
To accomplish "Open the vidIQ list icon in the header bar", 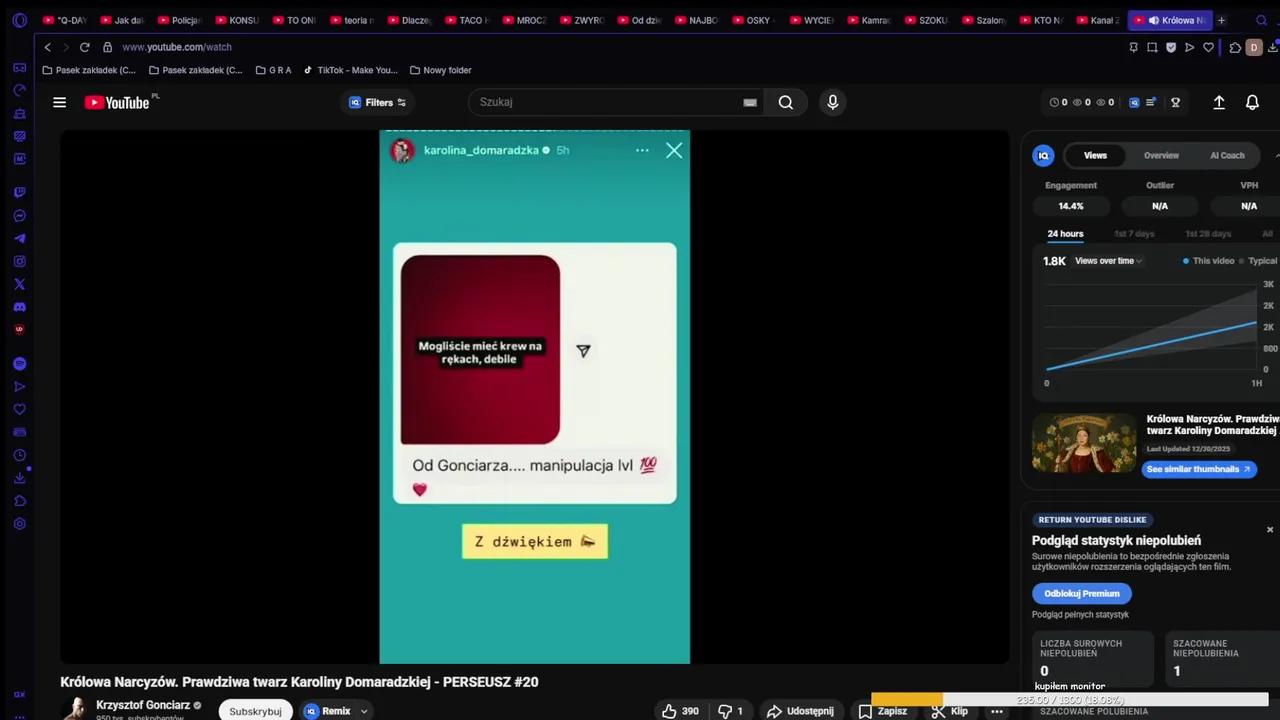I will pyautogui.click(x=1151, y=102).
